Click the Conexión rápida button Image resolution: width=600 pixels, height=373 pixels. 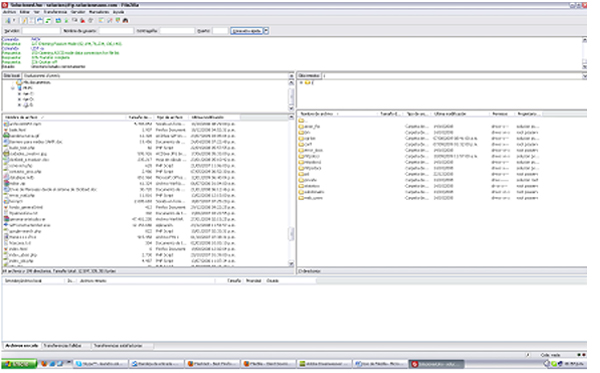click(x=247, y=31)
